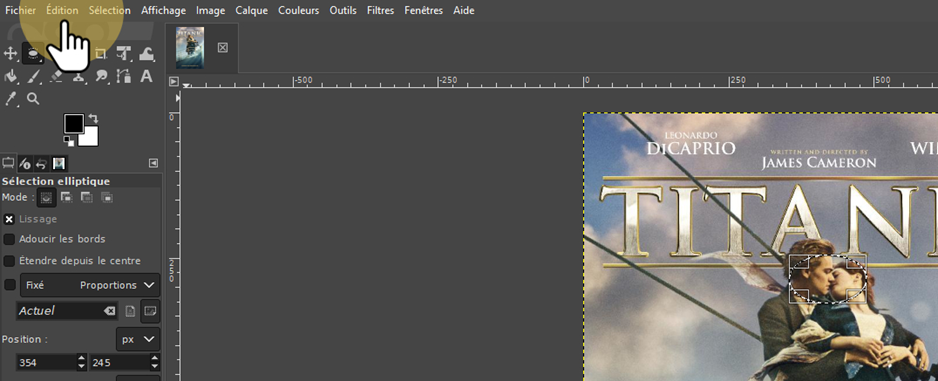Viewport: 938px width, 381px height.
Task: Open the Images dock tab
Action: pos(59,163)
